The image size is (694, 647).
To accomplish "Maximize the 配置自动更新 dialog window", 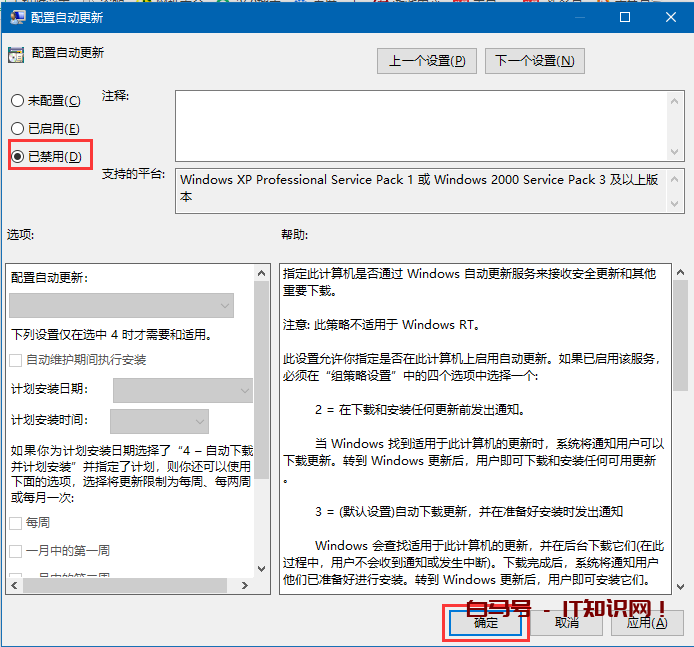I will click(625, 17).
